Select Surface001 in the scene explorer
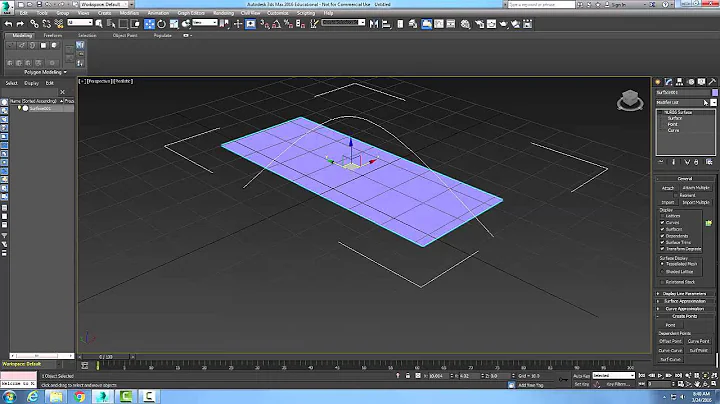This screenshot has width=720, height=404. coord(40,108)
